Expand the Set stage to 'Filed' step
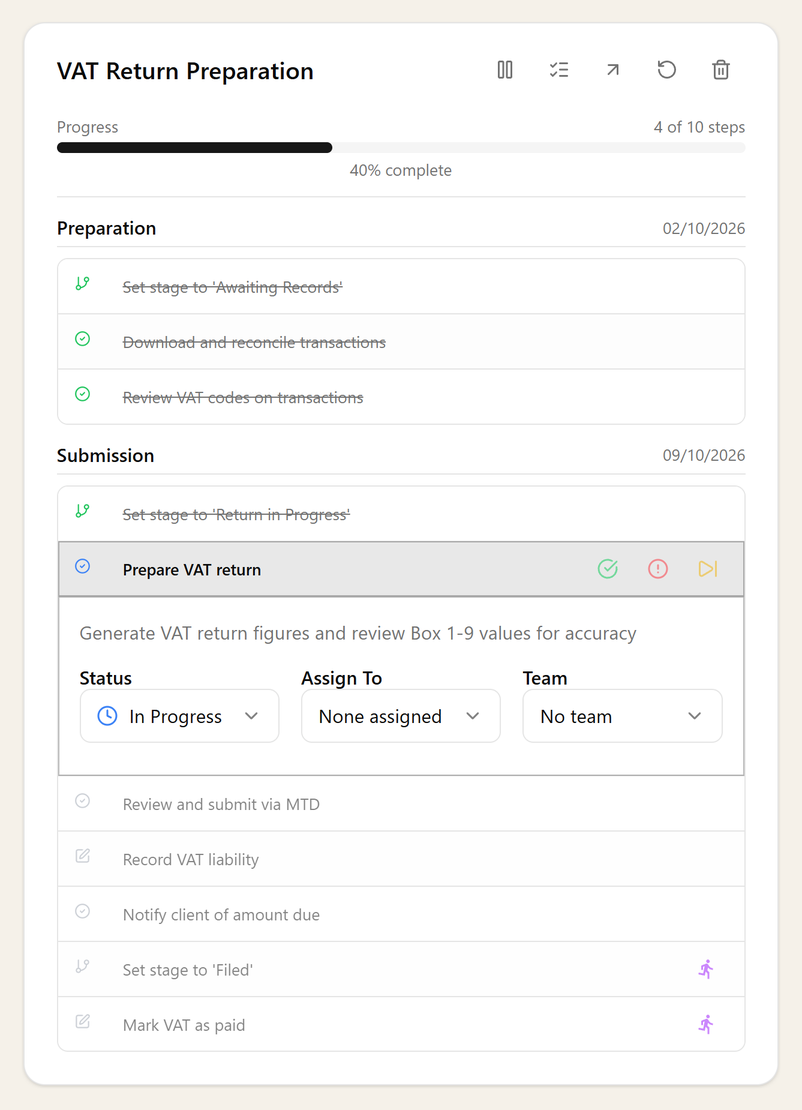 tap(401, 969)
